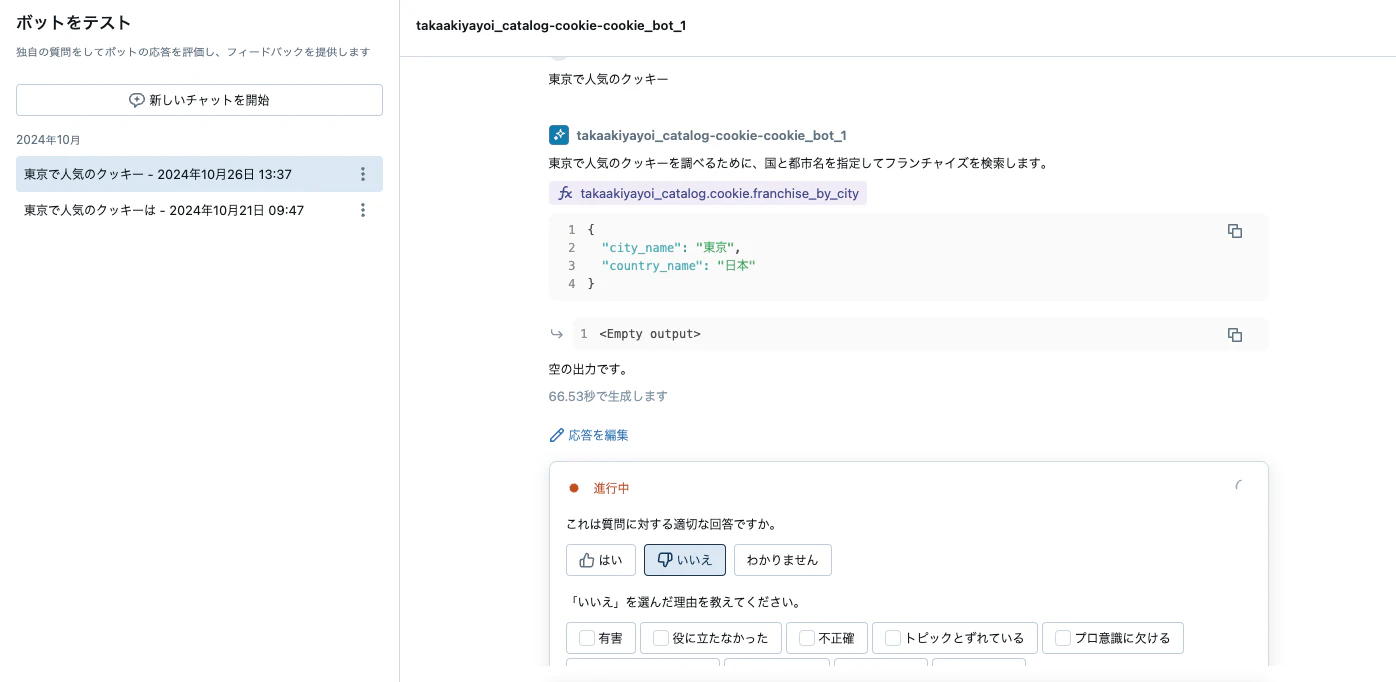Open the kebab menu on the October 21 chat

tap(363, 210)
